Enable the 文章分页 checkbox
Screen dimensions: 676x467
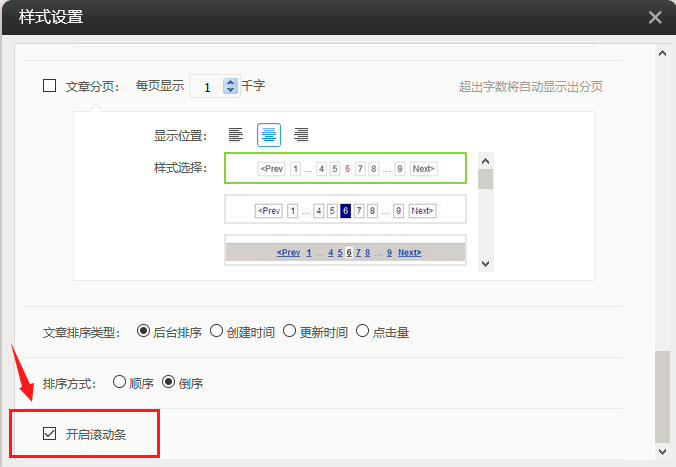[x=49, y=86]
